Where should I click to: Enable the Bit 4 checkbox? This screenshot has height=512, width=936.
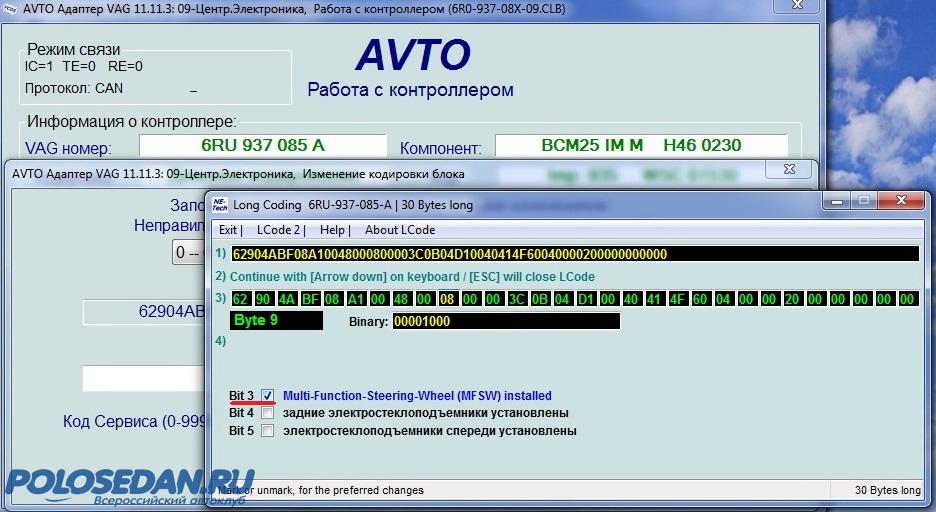(x=268, y=413)
